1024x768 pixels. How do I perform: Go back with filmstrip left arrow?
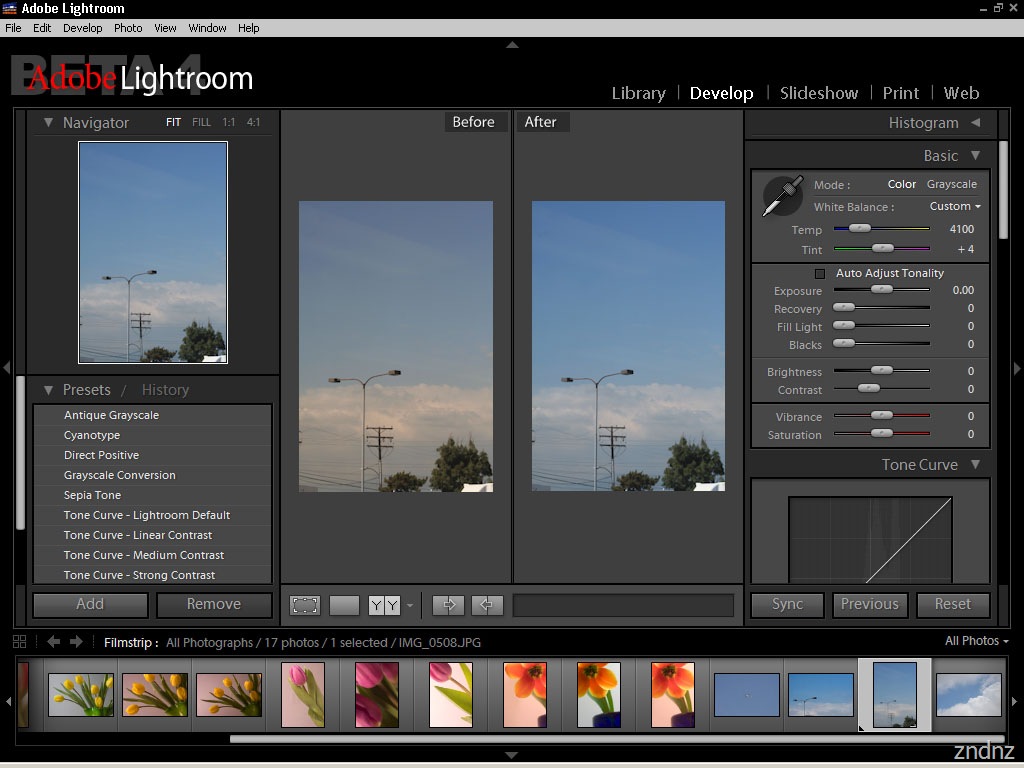[x=54, y=642]
